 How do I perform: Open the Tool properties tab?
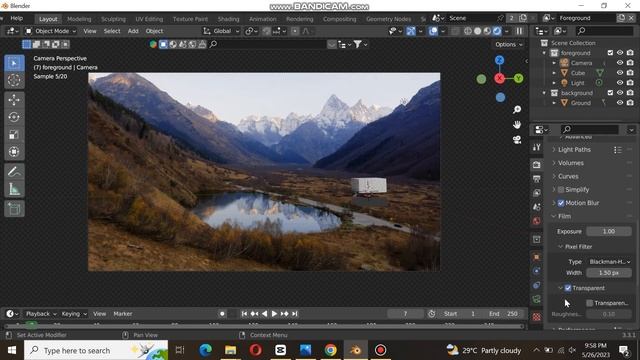pyautogui.click(x=537, y=147)
